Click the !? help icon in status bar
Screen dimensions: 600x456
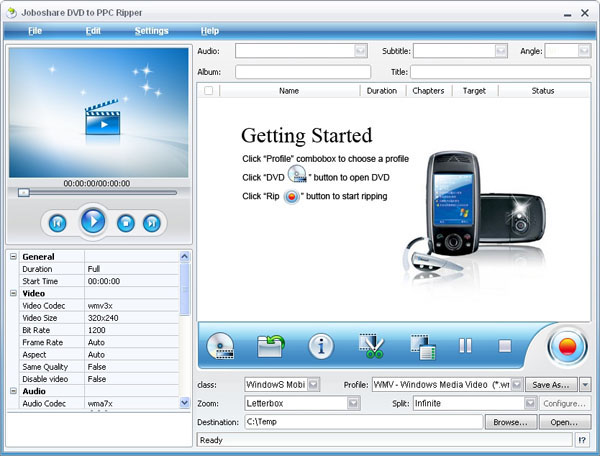pos(582,440)
